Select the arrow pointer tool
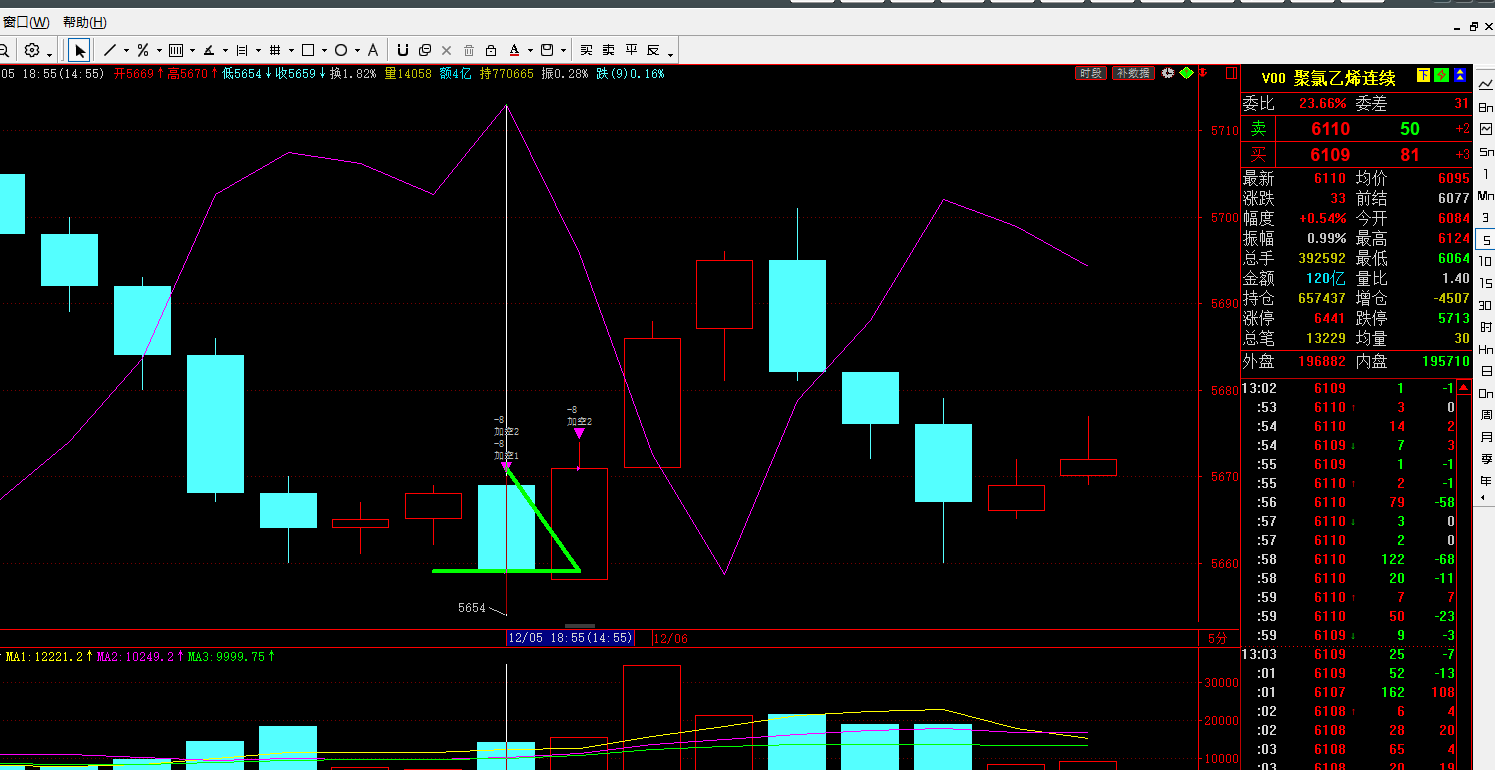The image size is (1495, 770). 80,50
